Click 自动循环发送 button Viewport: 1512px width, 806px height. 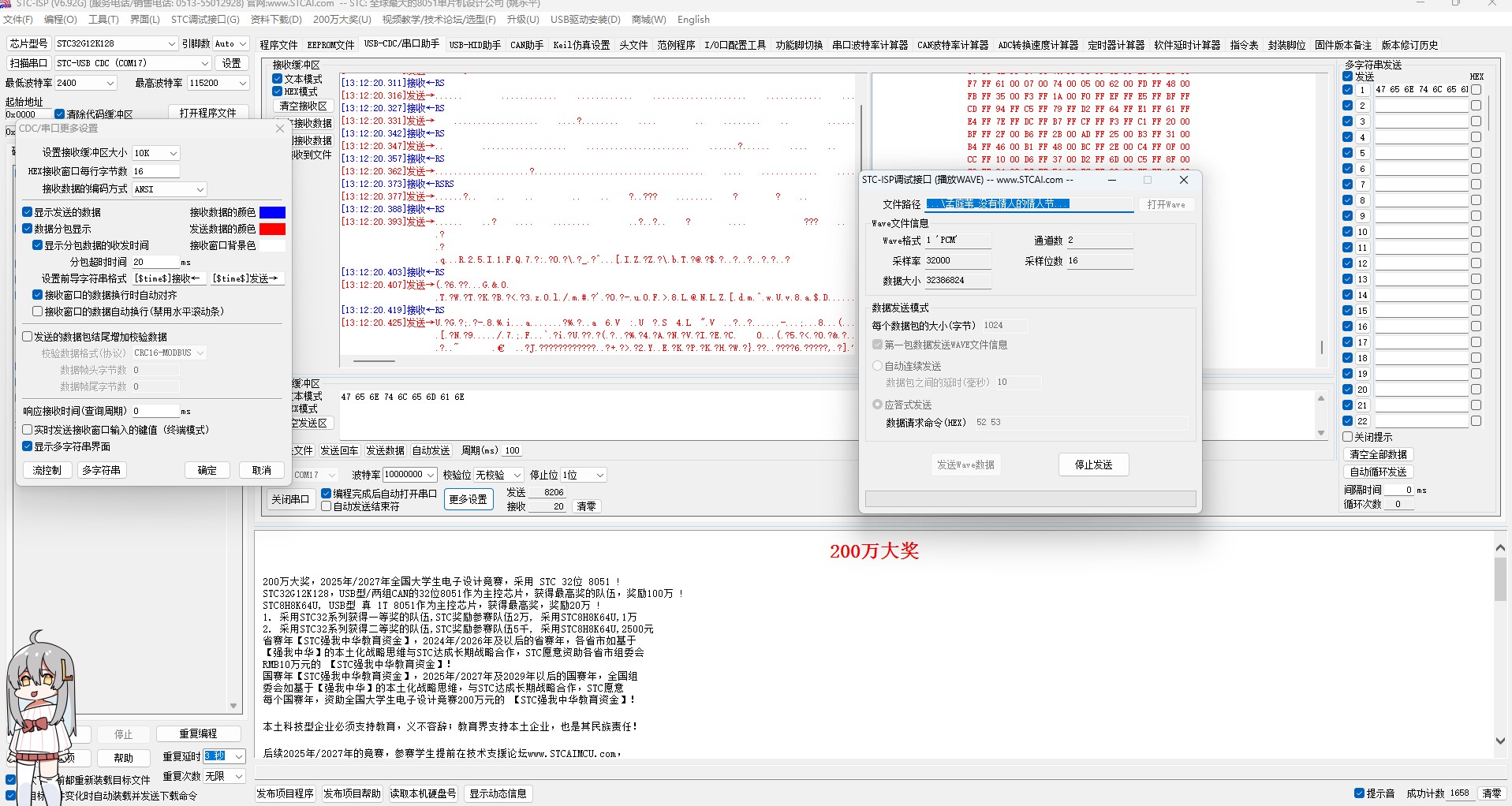(x=1378, y=472)
